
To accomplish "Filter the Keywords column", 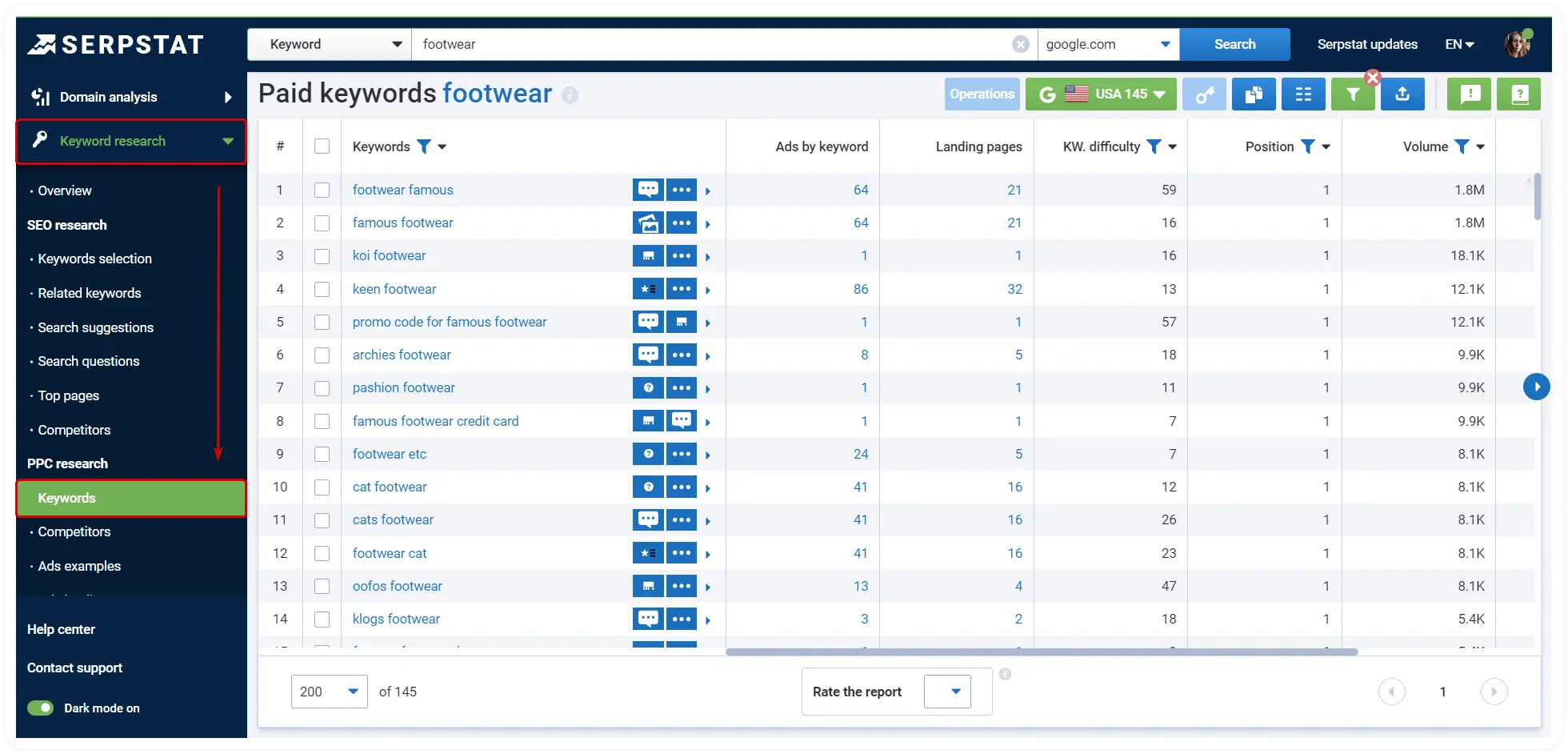I will (424, 146).
